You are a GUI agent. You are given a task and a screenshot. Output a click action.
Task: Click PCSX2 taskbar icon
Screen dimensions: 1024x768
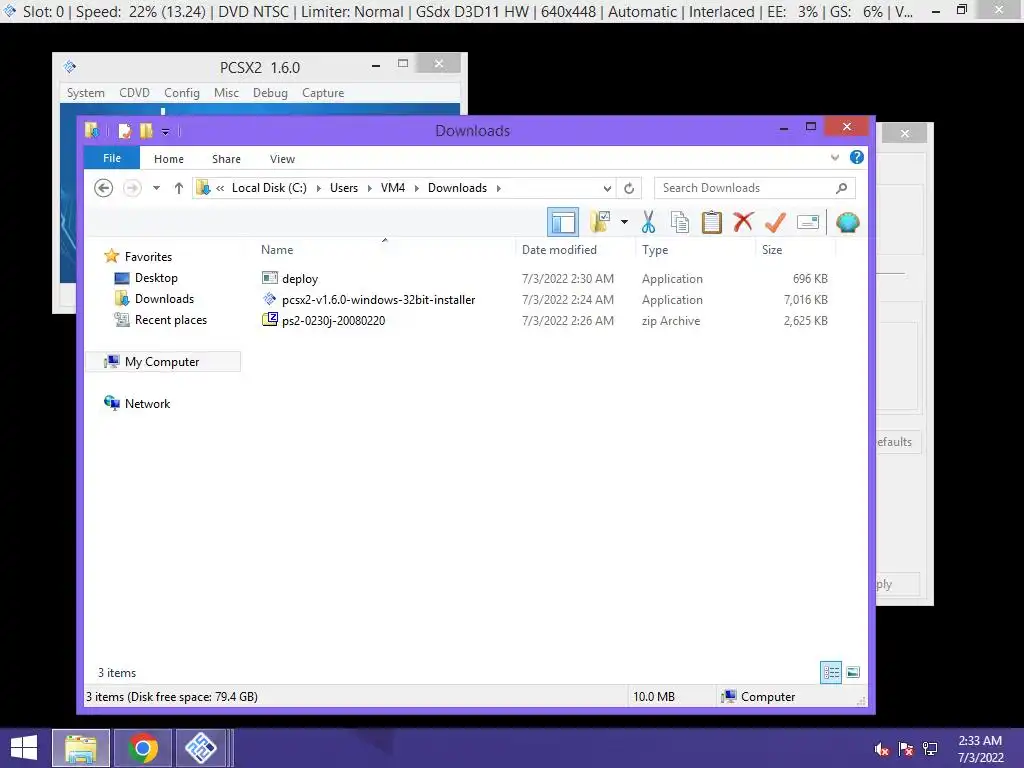(x=200, y=748)
